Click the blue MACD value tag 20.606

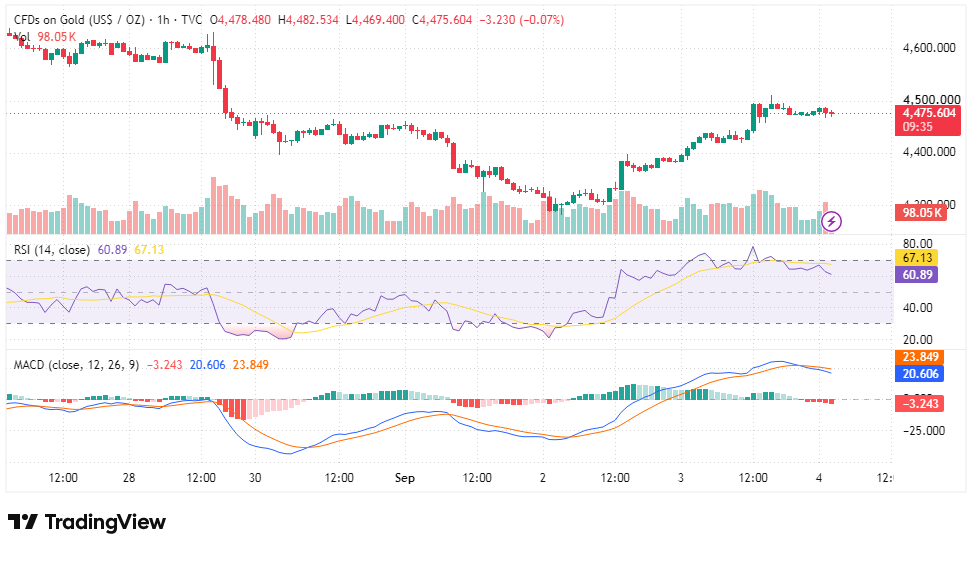coord(919,374)
